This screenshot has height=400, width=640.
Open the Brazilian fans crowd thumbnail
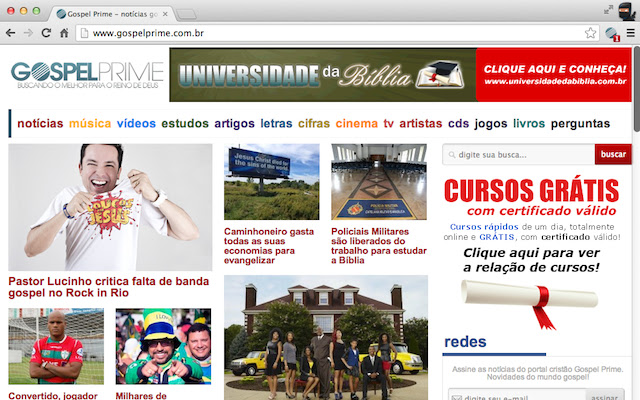click(x=163, y=346)
